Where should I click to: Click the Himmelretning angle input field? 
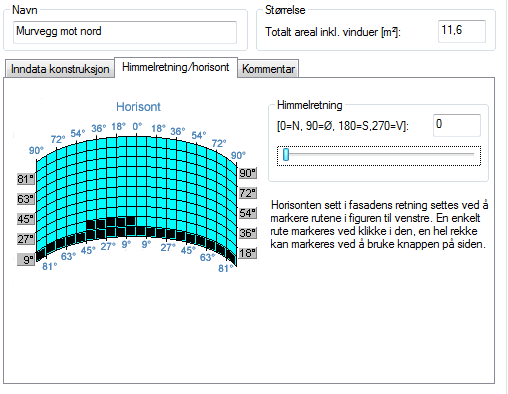coord(457,125)
